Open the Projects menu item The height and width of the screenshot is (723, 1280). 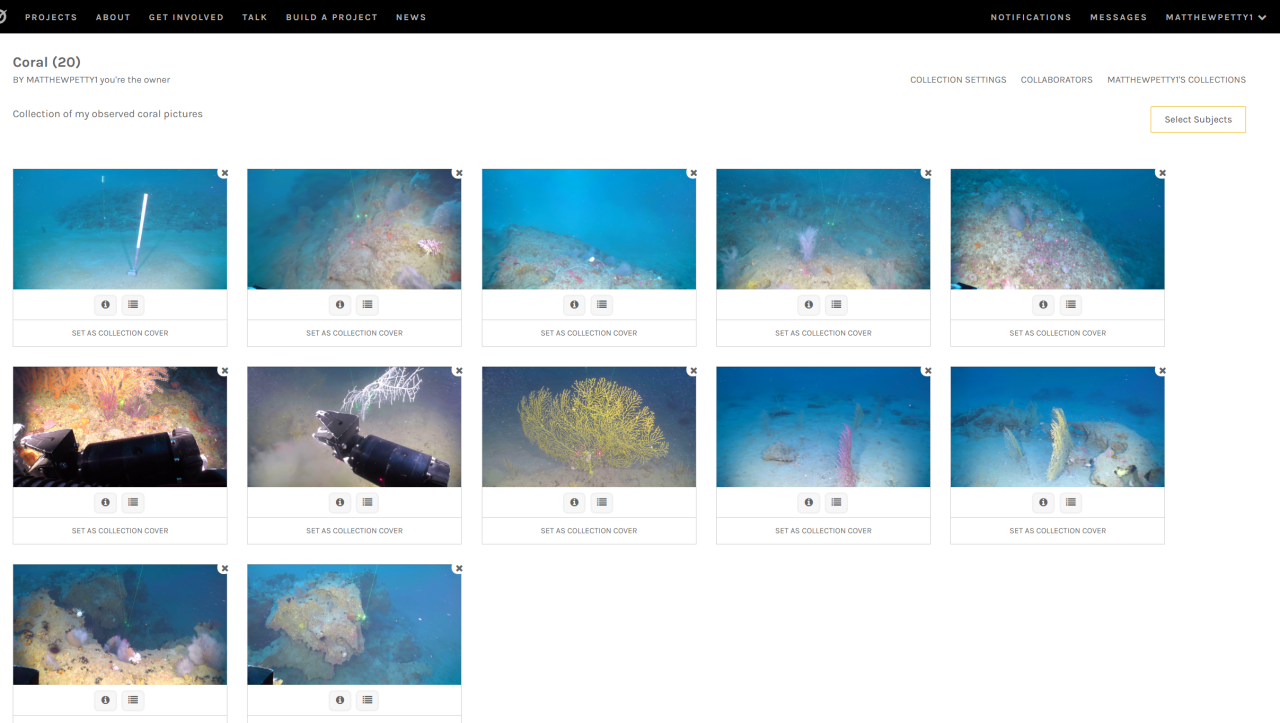(x=51, y=17)
